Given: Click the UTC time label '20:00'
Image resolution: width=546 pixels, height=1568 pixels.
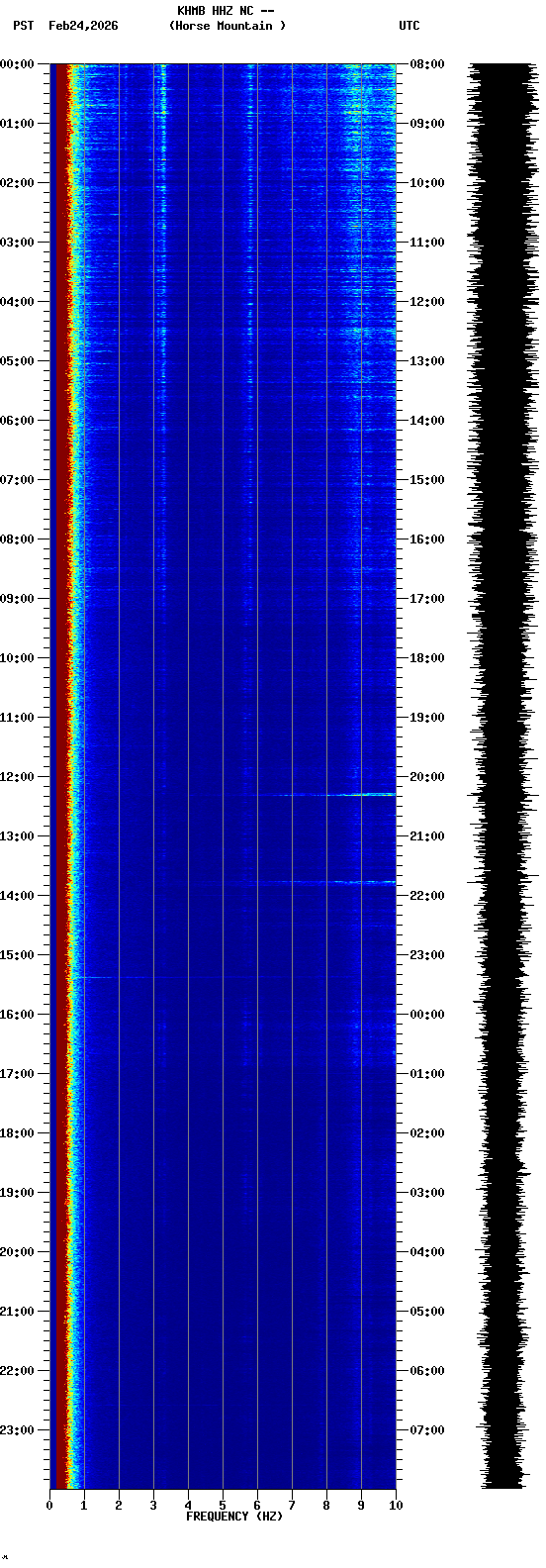Looking at the screenshot, I should 427,777.
